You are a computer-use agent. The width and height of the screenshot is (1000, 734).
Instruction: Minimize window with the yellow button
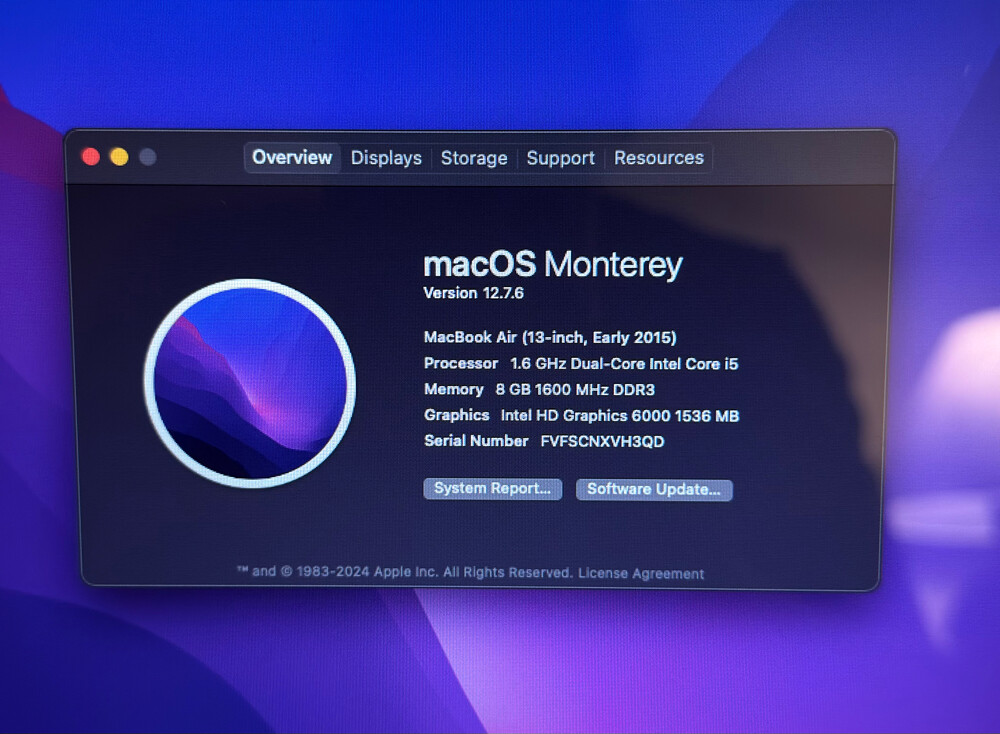tap(119, 157)
